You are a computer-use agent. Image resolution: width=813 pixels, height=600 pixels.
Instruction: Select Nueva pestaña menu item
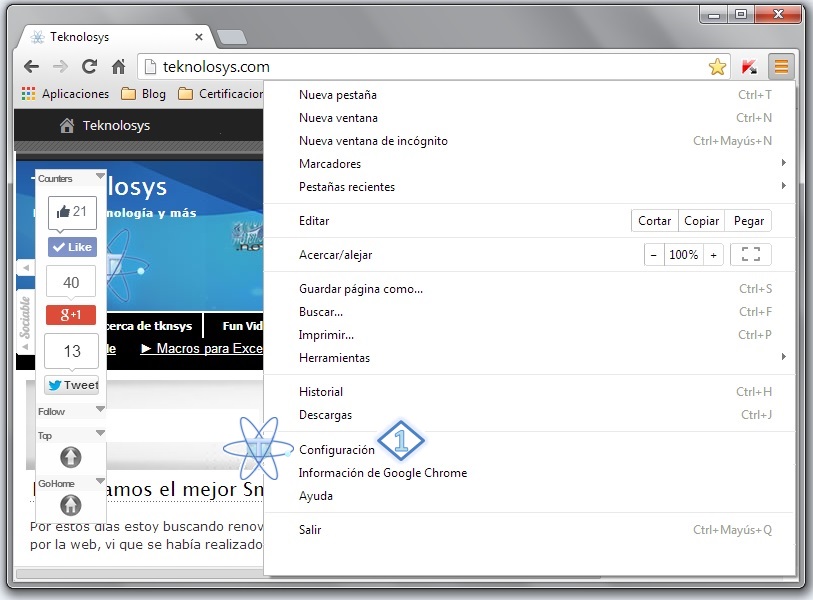529,95
